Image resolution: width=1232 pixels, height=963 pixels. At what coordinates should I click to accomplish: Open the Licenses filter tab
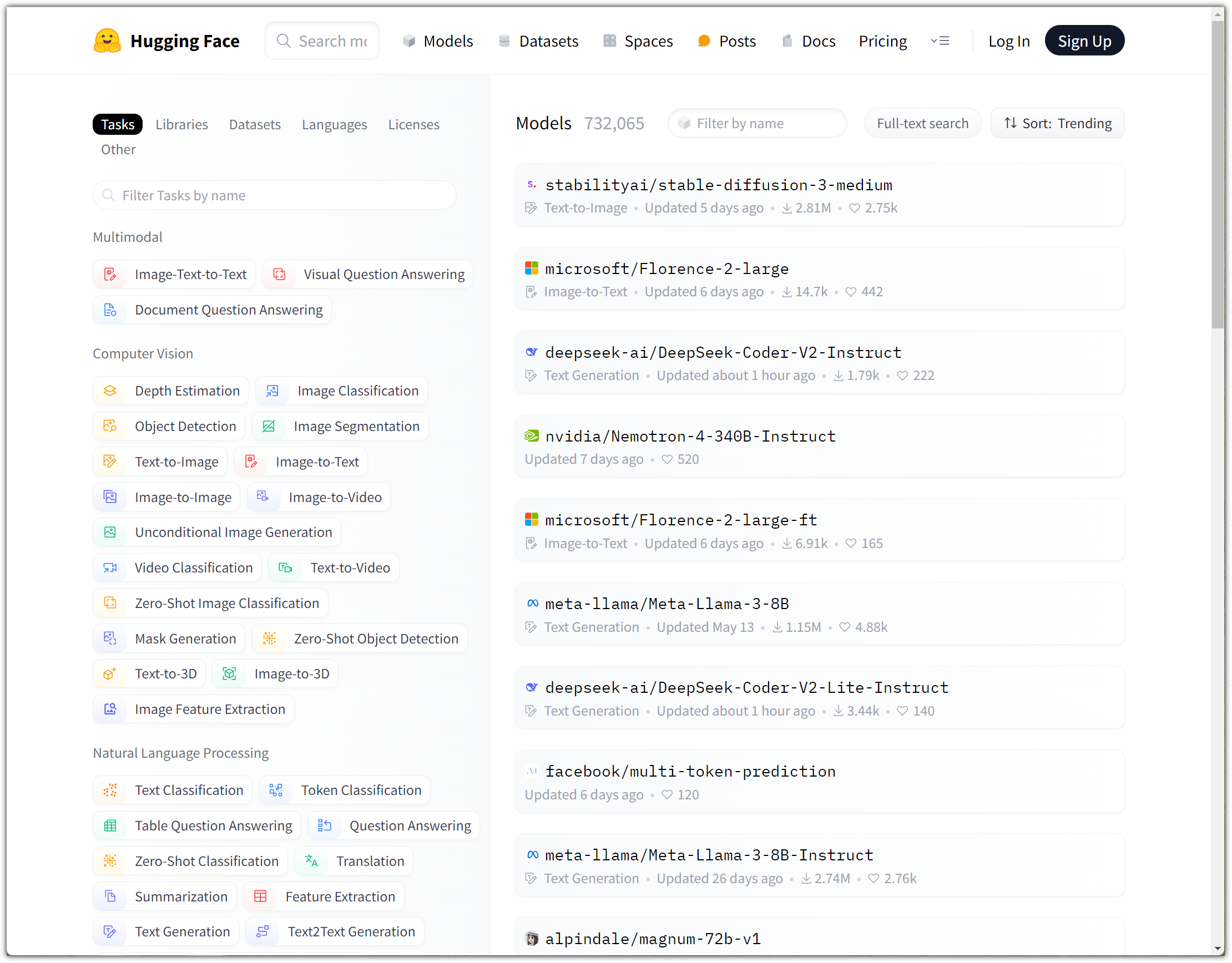413,125
